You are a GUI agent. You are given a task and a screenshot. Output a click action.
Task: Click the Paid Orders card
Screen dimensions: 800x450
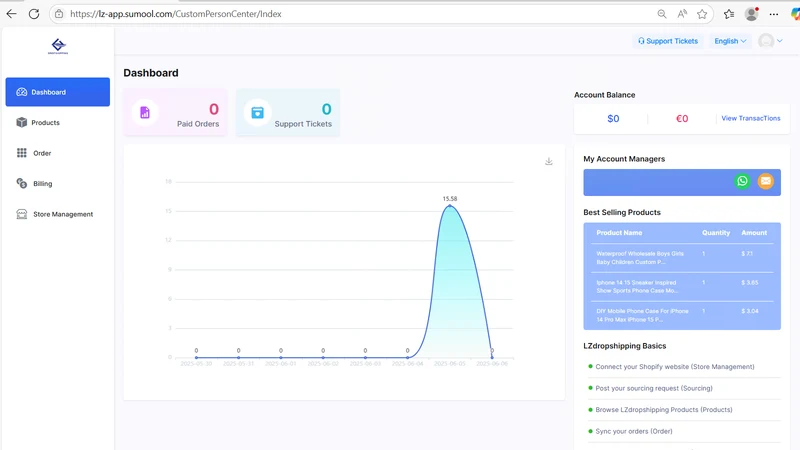point(175,112)
